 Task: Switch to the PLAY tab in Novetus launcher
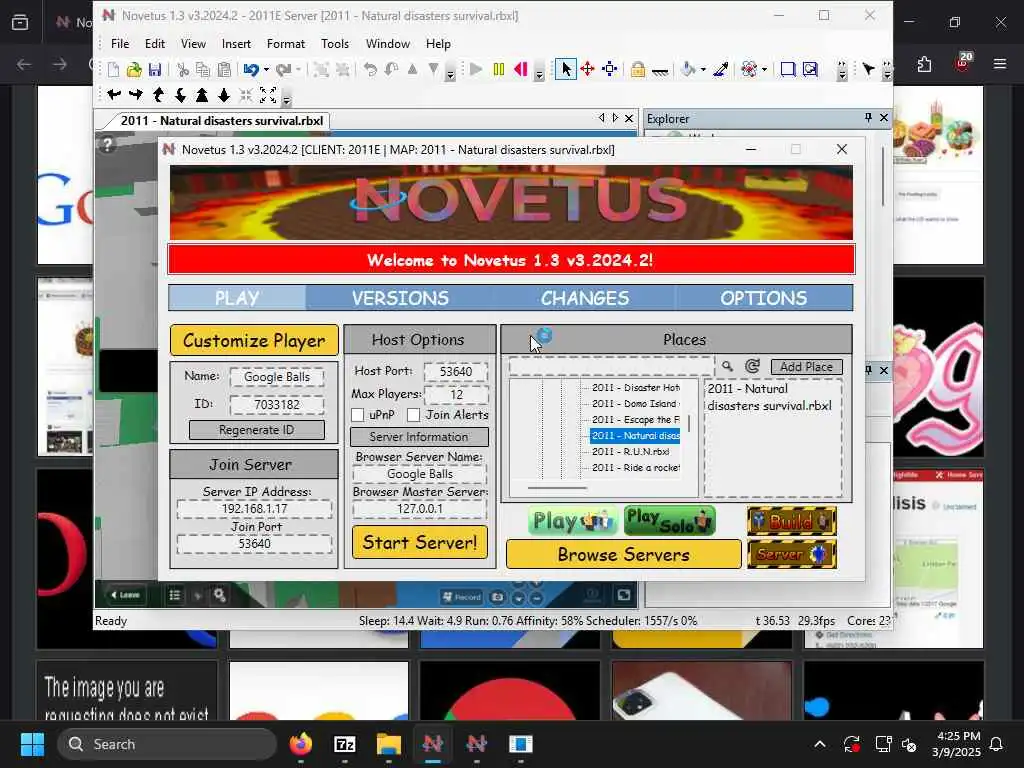click(x=237, y=298)
